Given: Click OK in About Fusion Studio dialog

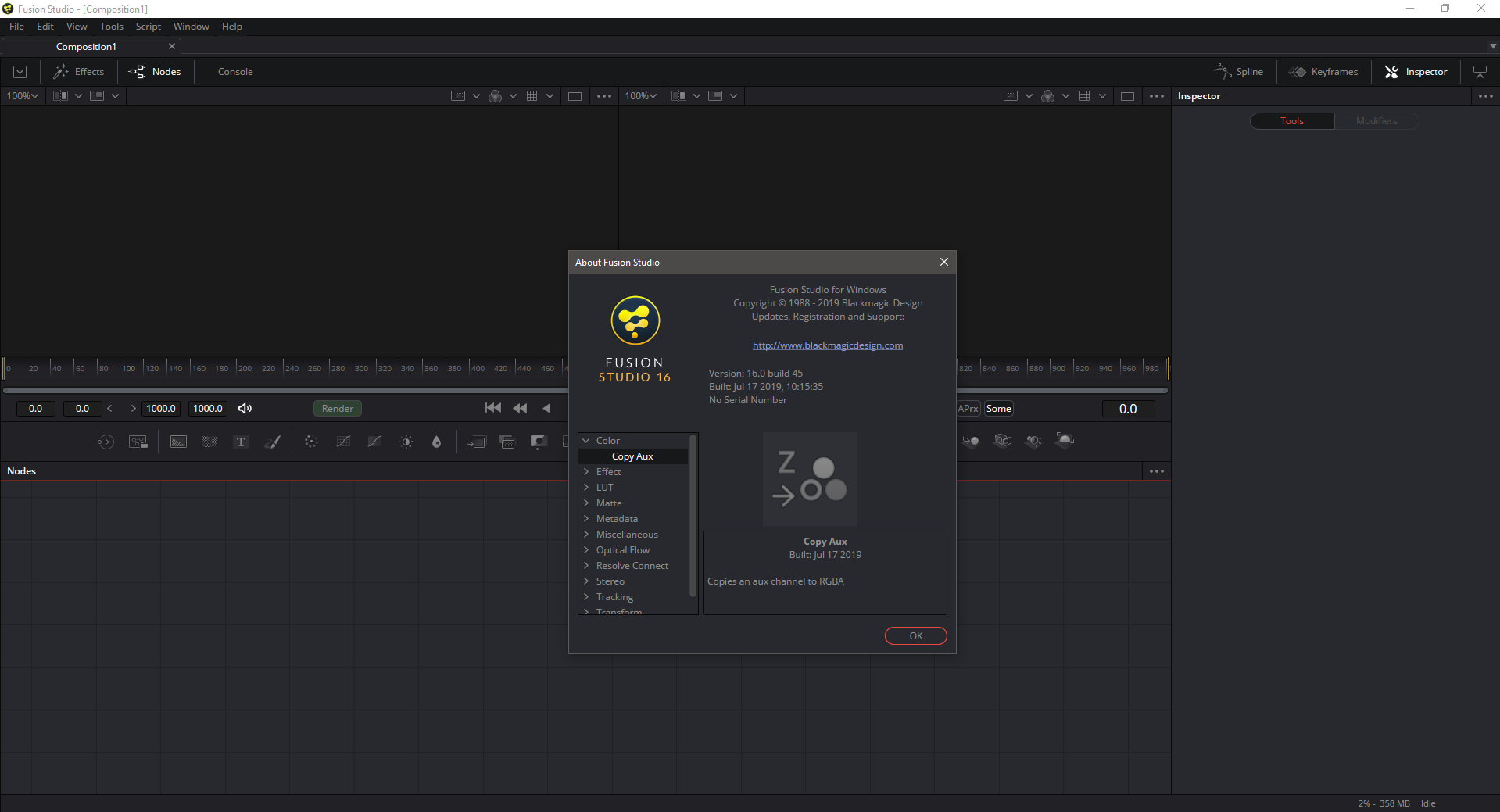Looking at the screenshot, I should coord(915,636).
